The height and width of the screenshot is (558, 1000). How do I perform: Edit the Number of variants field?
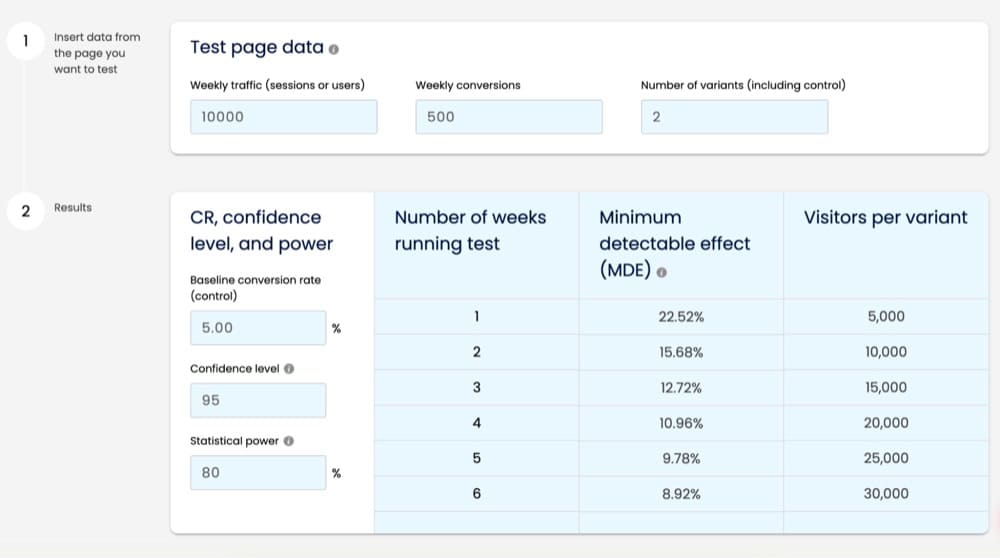point(735,117)
